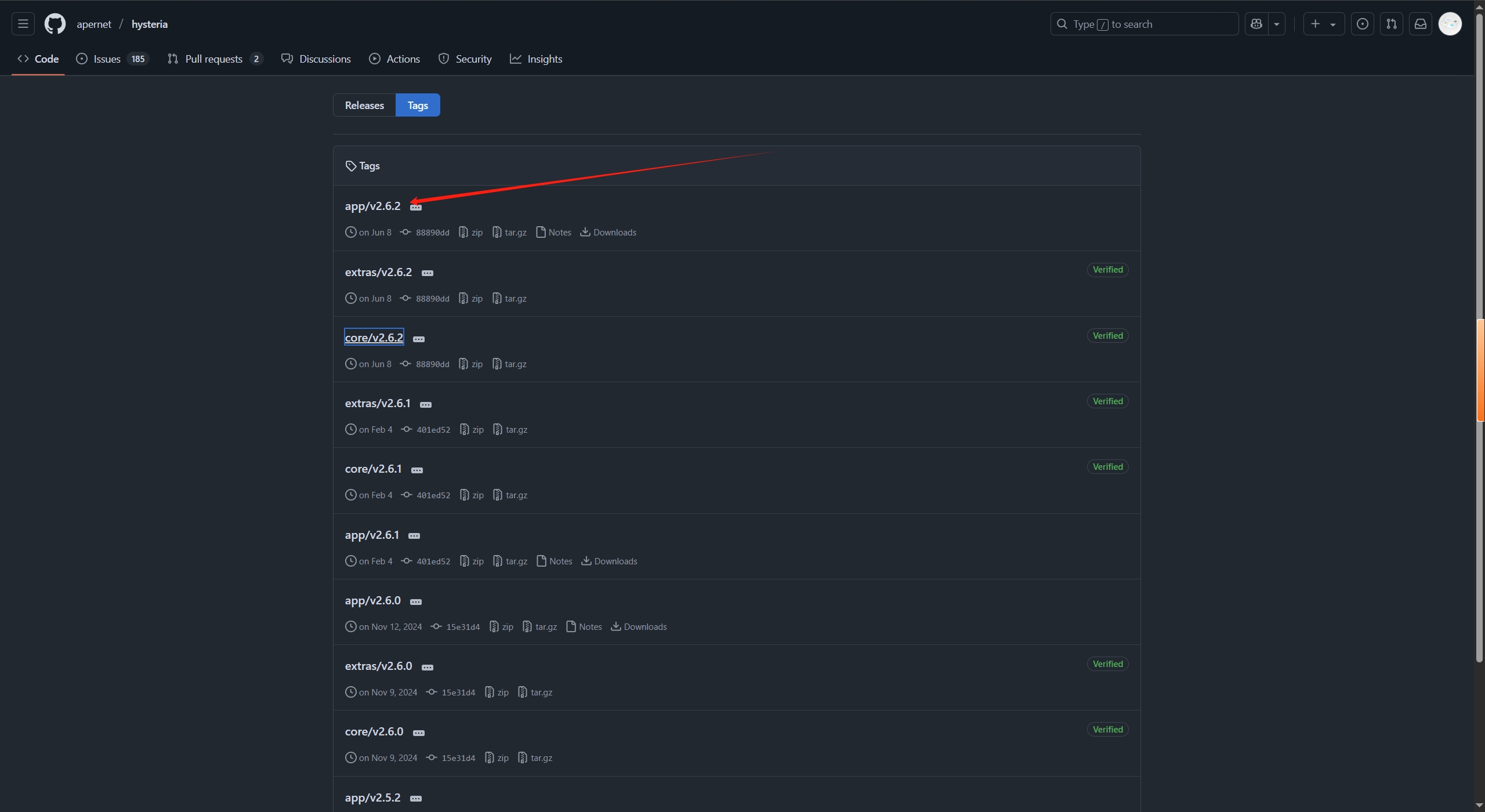View Notes for app/v2.6.0
Image resolution: width=1485 pixels, height=812 pixels.
click(x=584, y=626)
